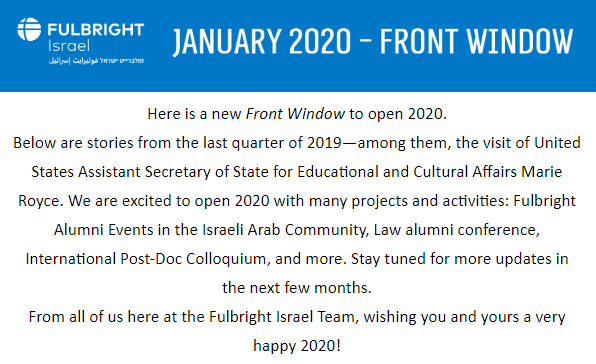
Task: Click "Educational and Cultural Affairs" phrase
Action: tap(407, 172)
